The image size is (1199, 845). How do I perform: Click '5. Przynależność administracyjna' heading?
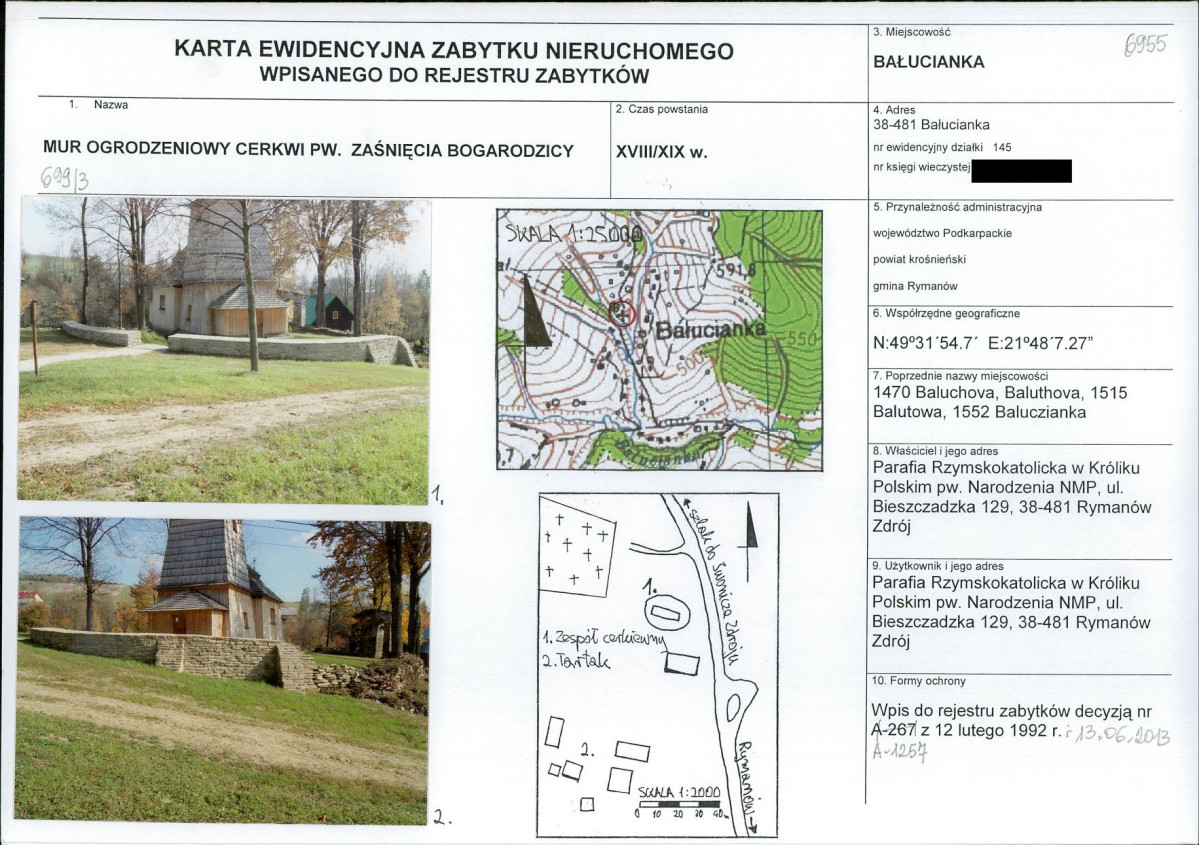[957, 207]
